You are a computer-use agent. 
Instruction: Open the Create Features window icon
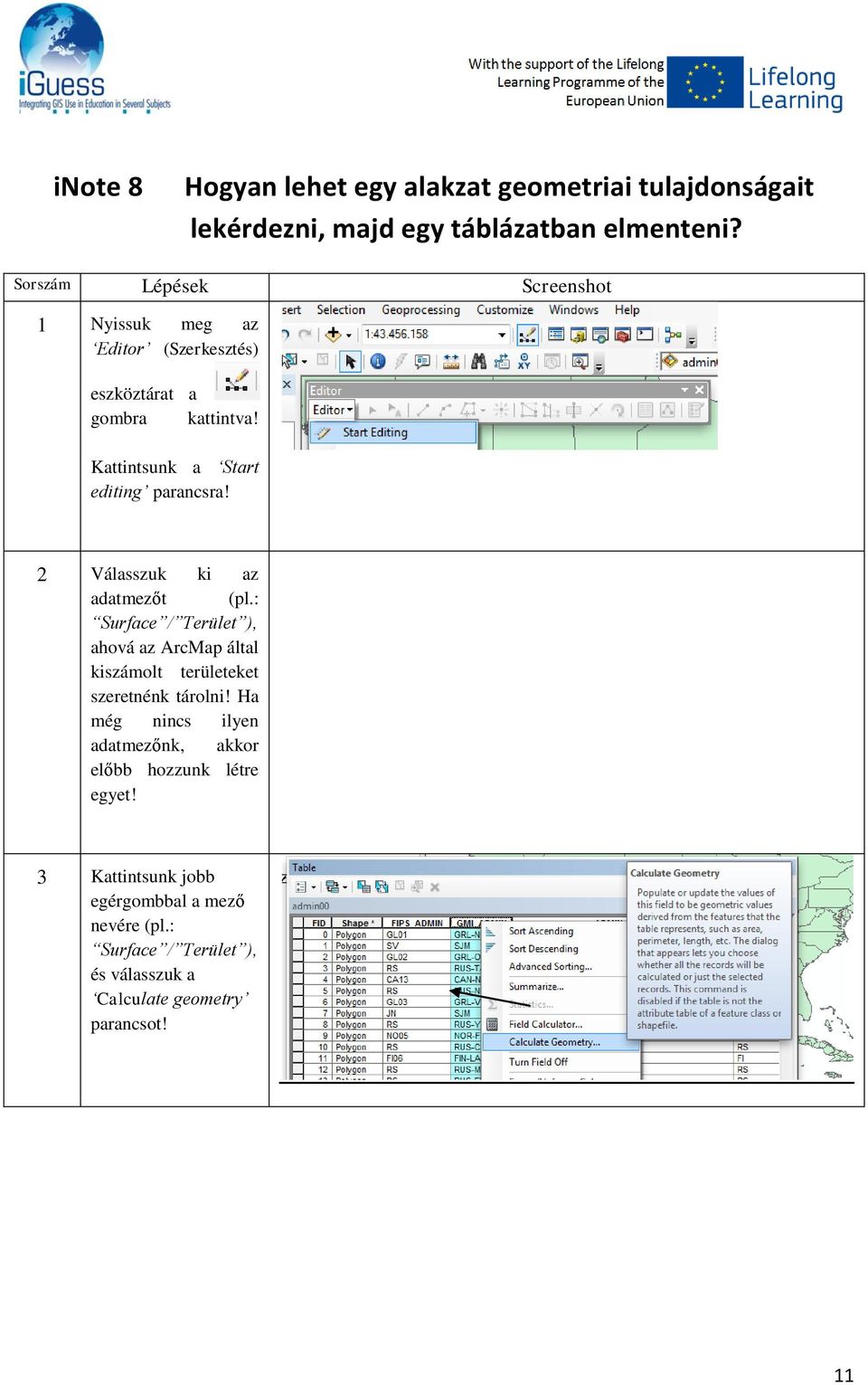click(x=694, y=410)
